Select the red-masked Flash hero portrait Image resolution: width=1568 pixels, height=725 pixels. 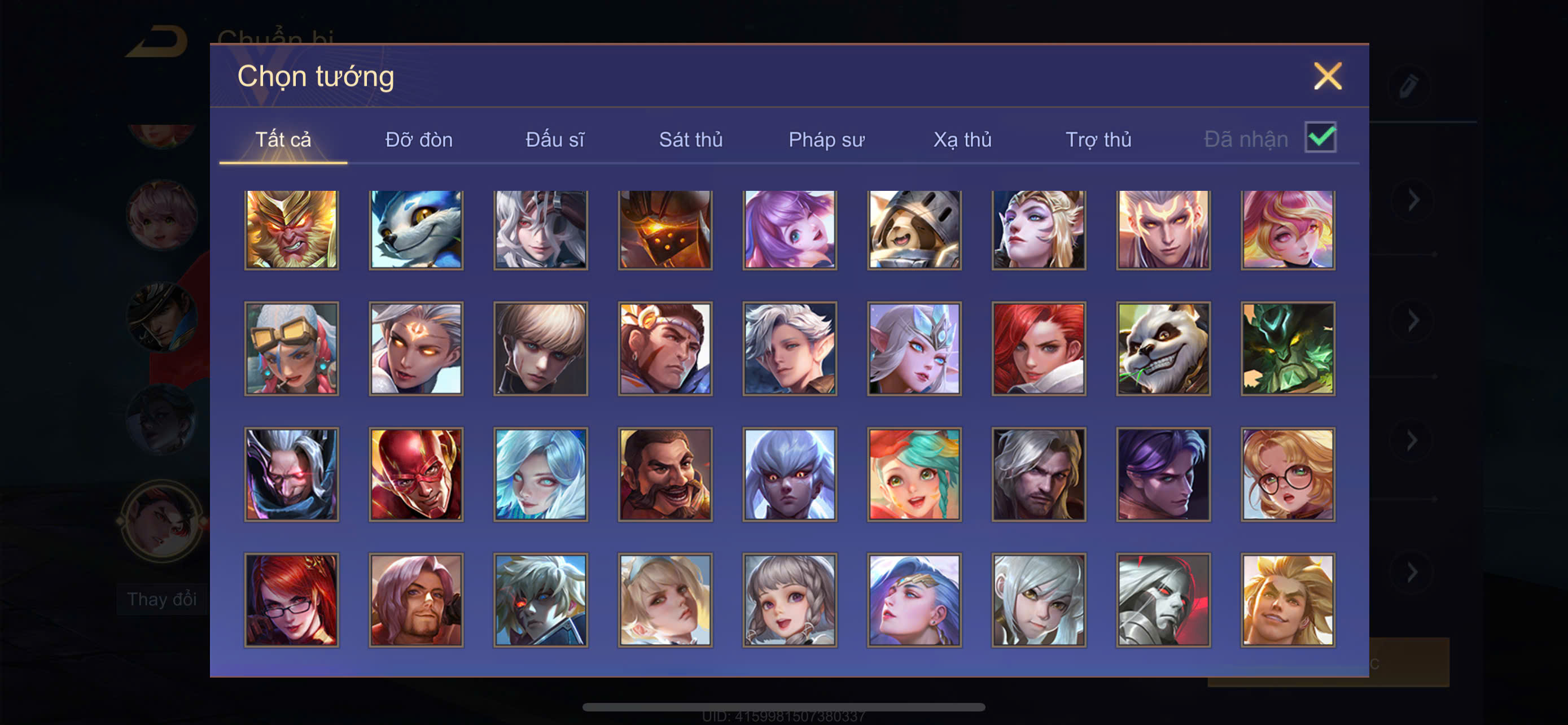tap(416, 474)
